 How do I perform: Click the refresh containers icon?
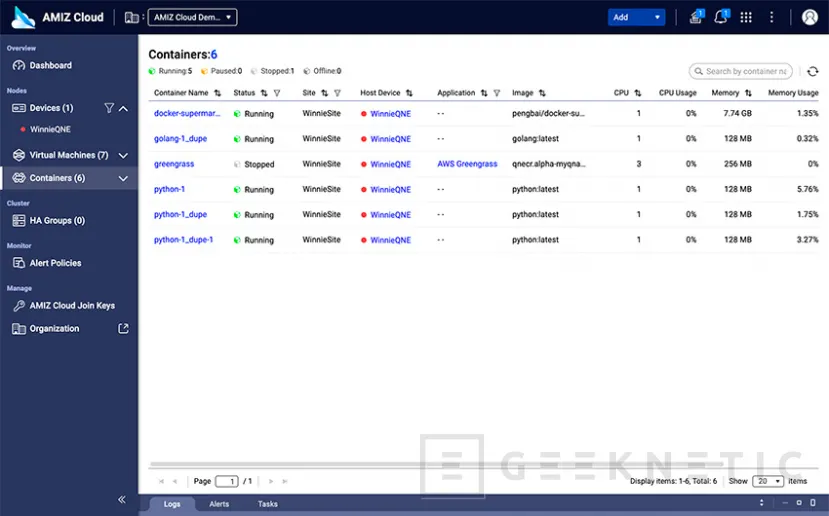pos(813,71)
